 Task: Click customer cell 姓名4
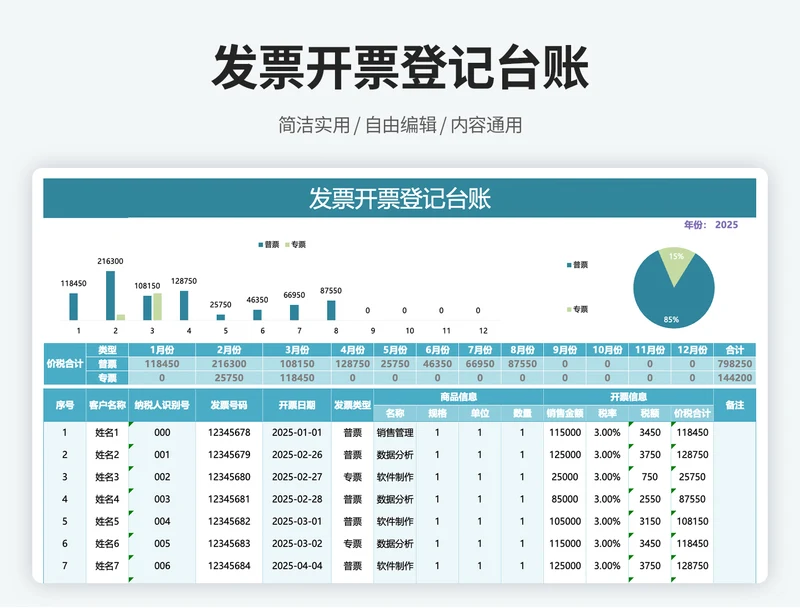pyautogui.click(x=107, y=499)
